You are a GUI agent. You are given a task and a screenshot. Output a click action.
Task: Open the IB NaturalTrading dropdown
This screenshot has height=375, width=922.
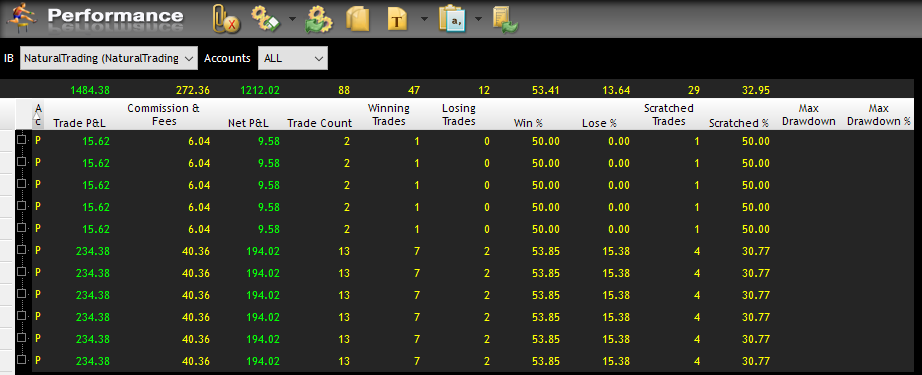point(109,58)
